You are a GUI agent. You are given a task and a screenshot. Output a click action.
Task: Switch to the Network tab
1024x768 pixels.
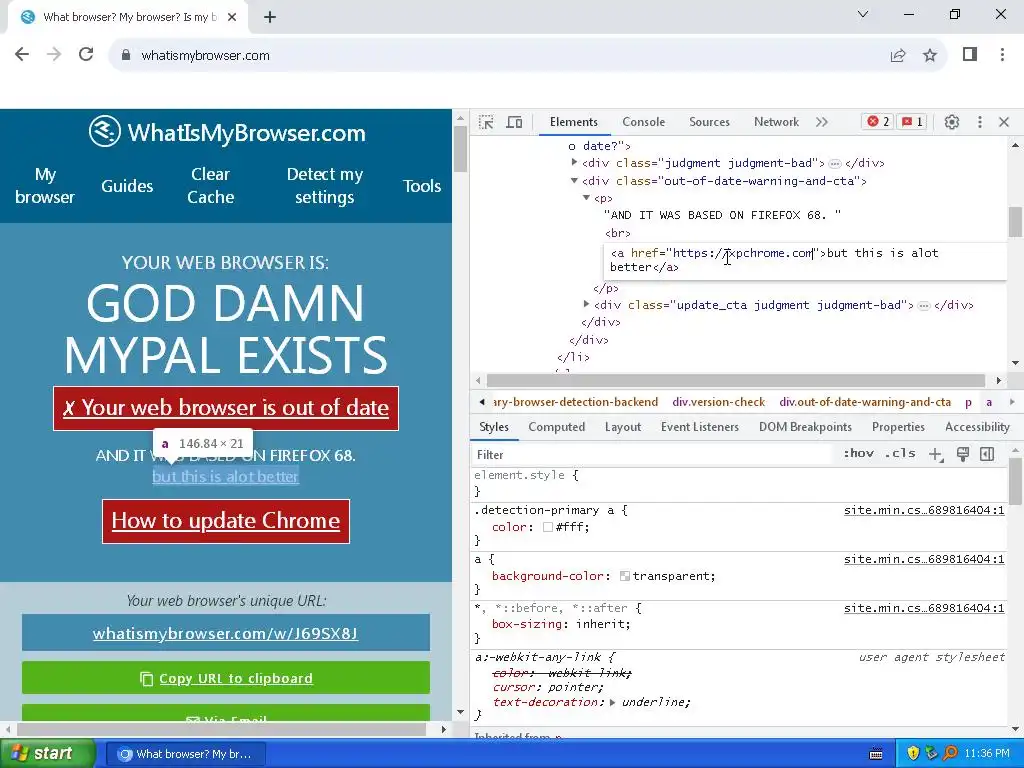pyautogui.click(x=776, y=122)
